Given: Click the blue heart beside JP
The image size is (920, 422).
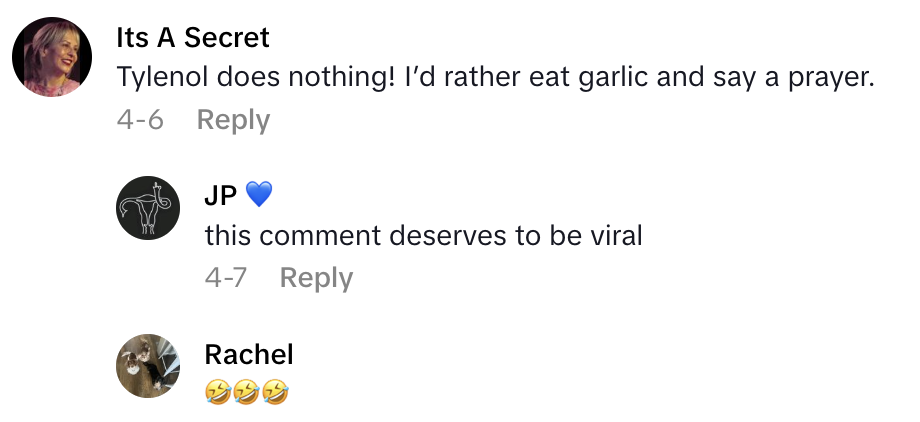Looking at the screenshot, I should (259, 196).
